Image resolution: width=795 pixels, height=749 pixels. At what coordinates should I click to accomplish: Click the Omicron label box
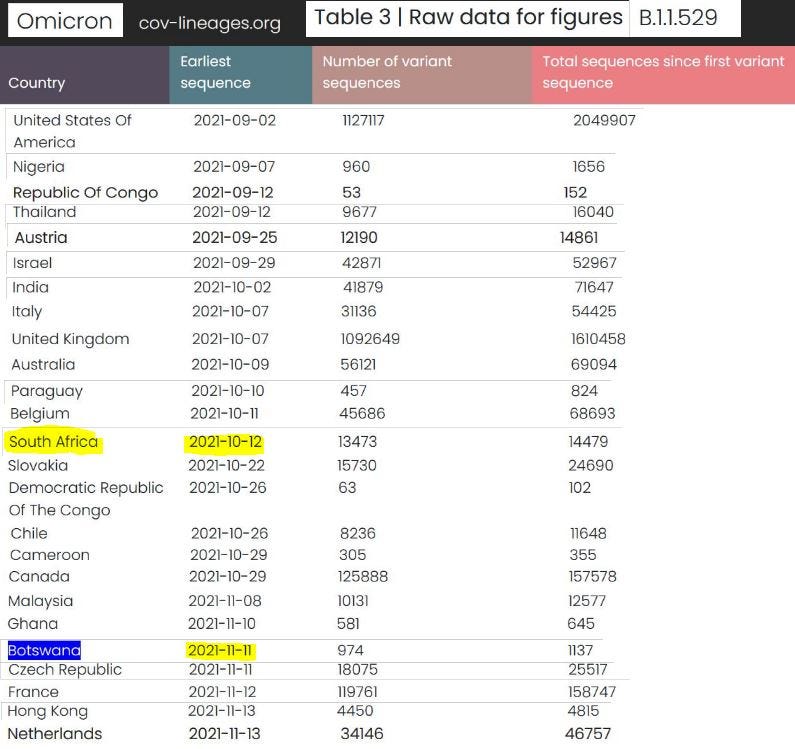(65, 20)
